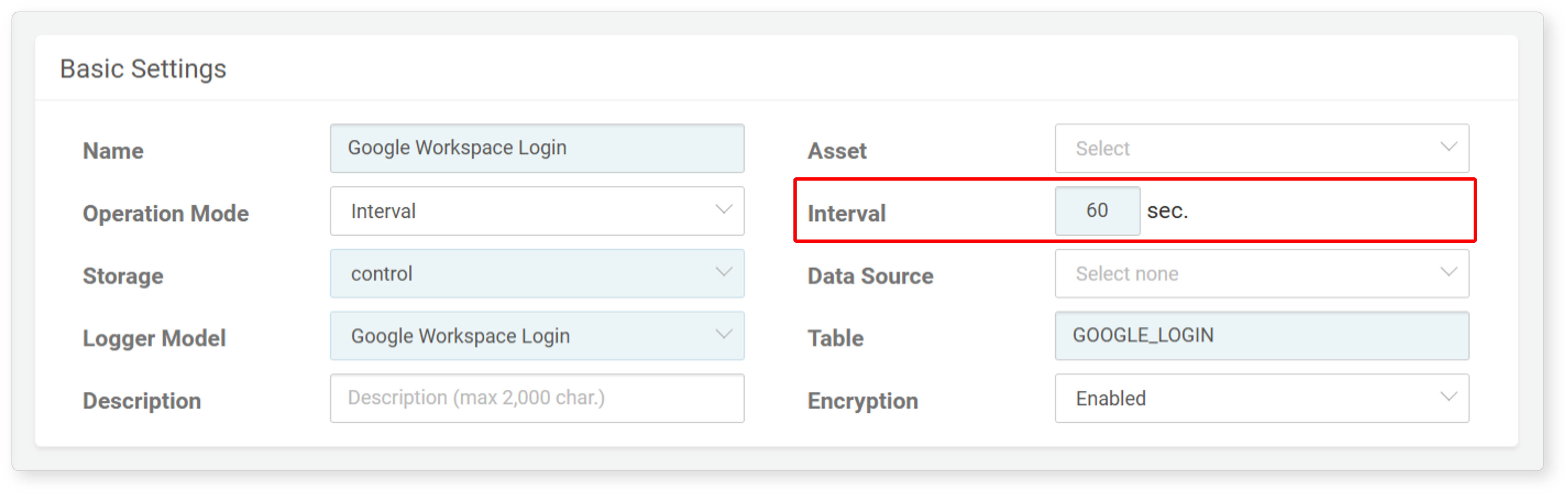Open the Logger Model dropdown
Screen dimensions: 1568x495
click(537, 336)
